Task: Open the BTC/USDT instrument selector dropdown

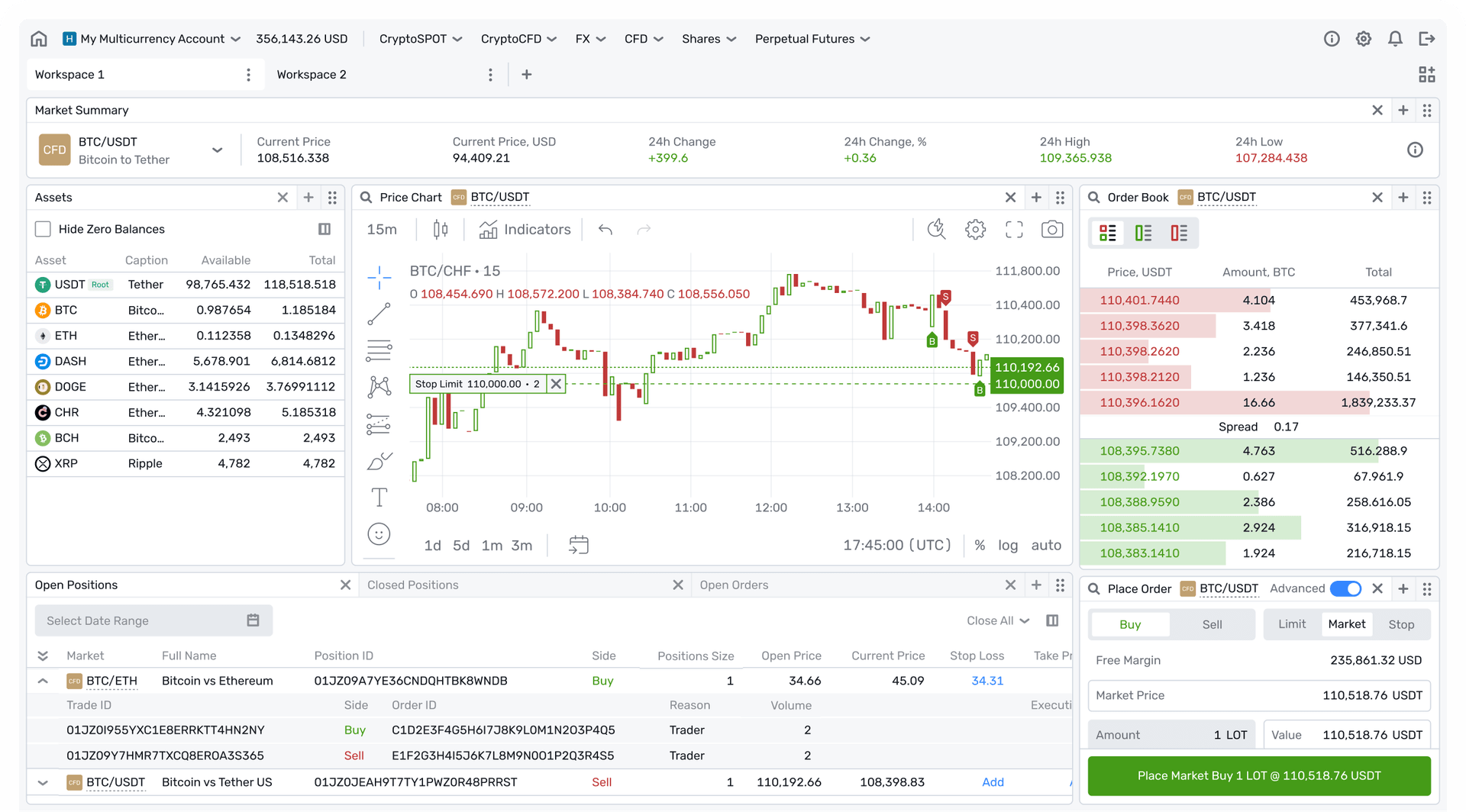Action: [217, 150]
